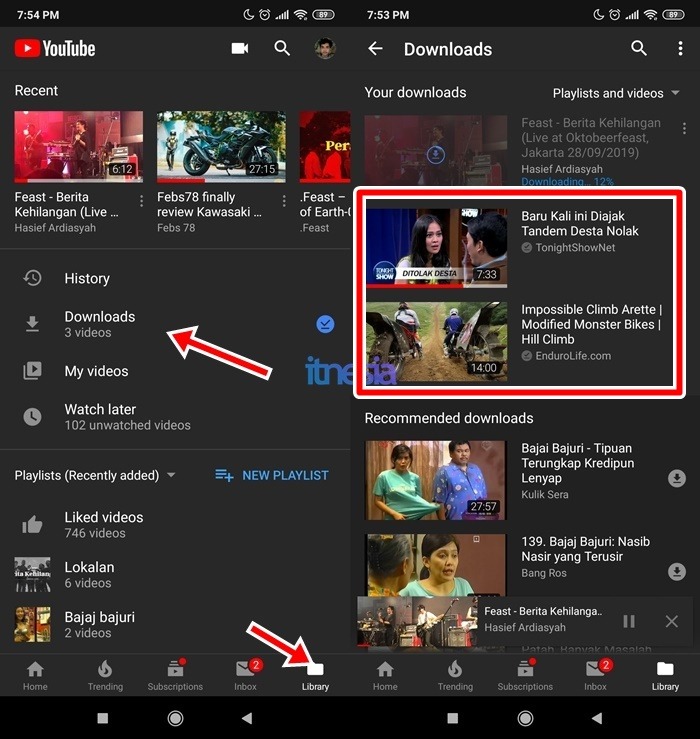Open Subscriptions tab on the left screen
Screen dimensions: 700x739
tap(175, 675)
